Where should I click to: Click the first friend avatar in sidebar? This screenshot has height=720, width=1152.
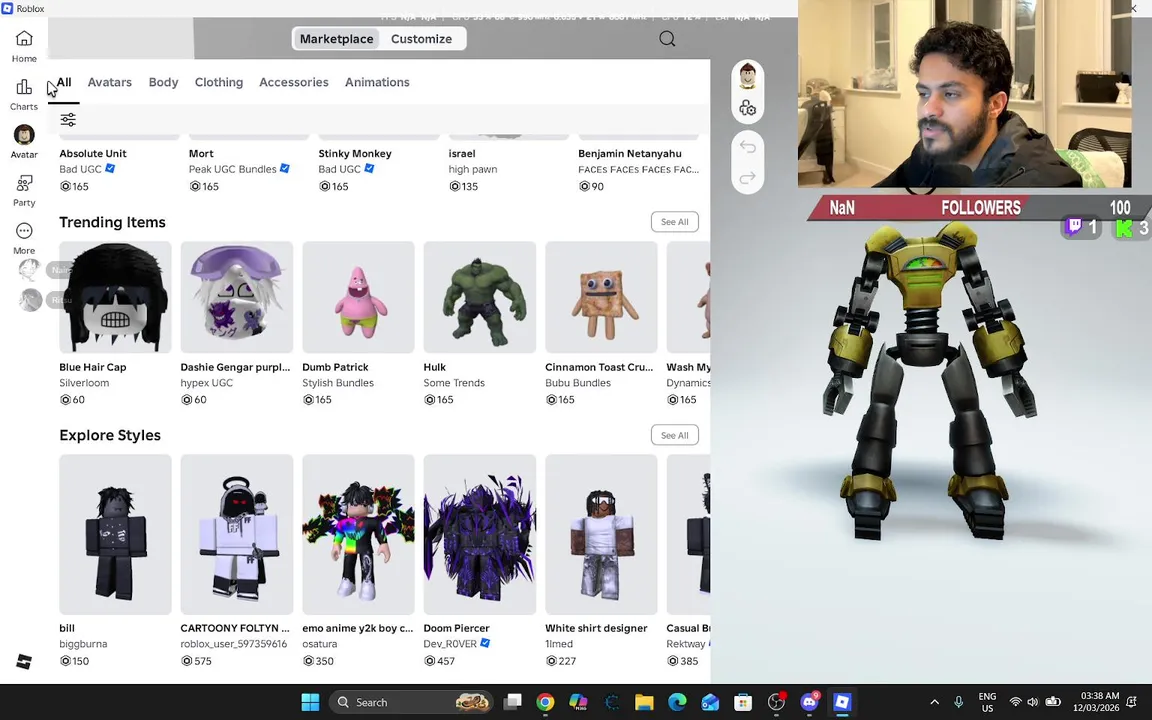(29, 270)
